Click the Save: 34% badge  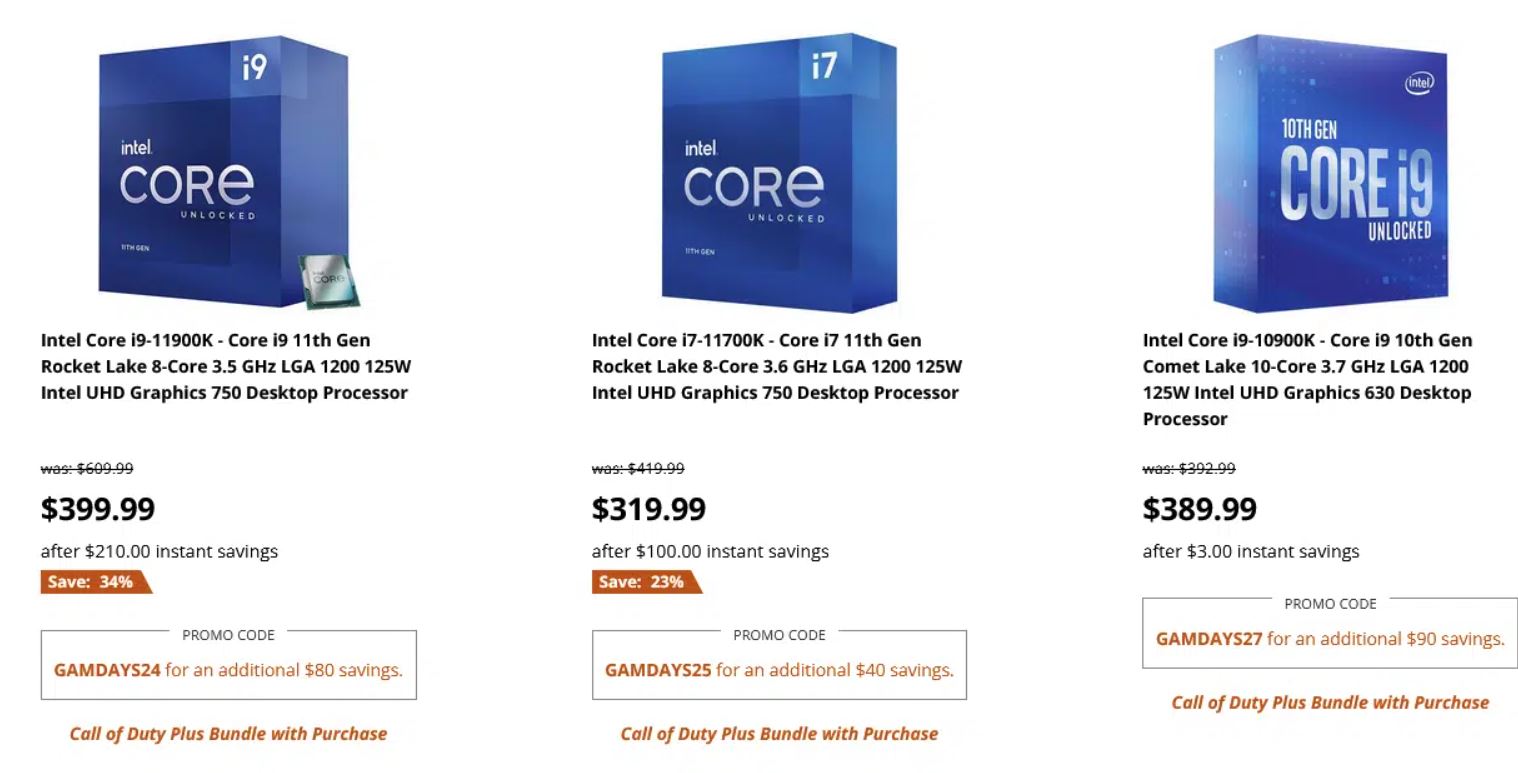92,582
